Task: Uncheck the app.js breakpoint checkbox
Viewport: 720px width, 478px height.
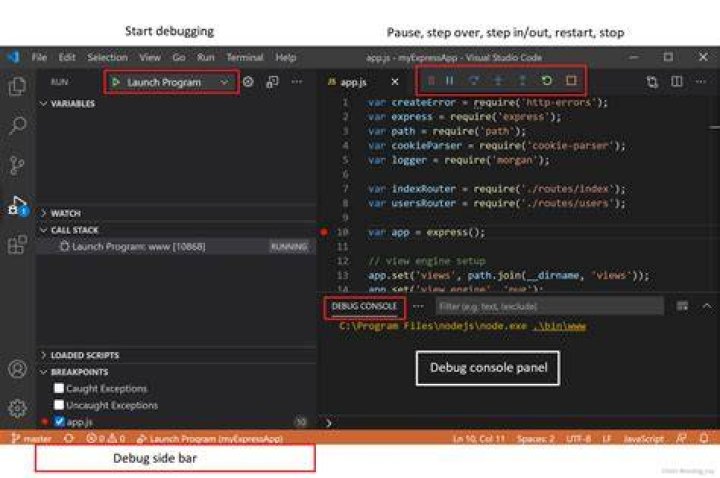Action: point(59,421)
